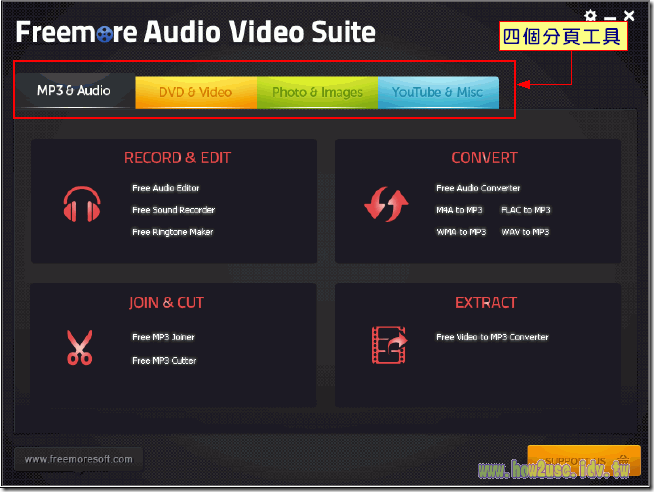Click the headphones Record & Edit icon
The height and width of the screenshot is (492, 654).
coord(82,205)
